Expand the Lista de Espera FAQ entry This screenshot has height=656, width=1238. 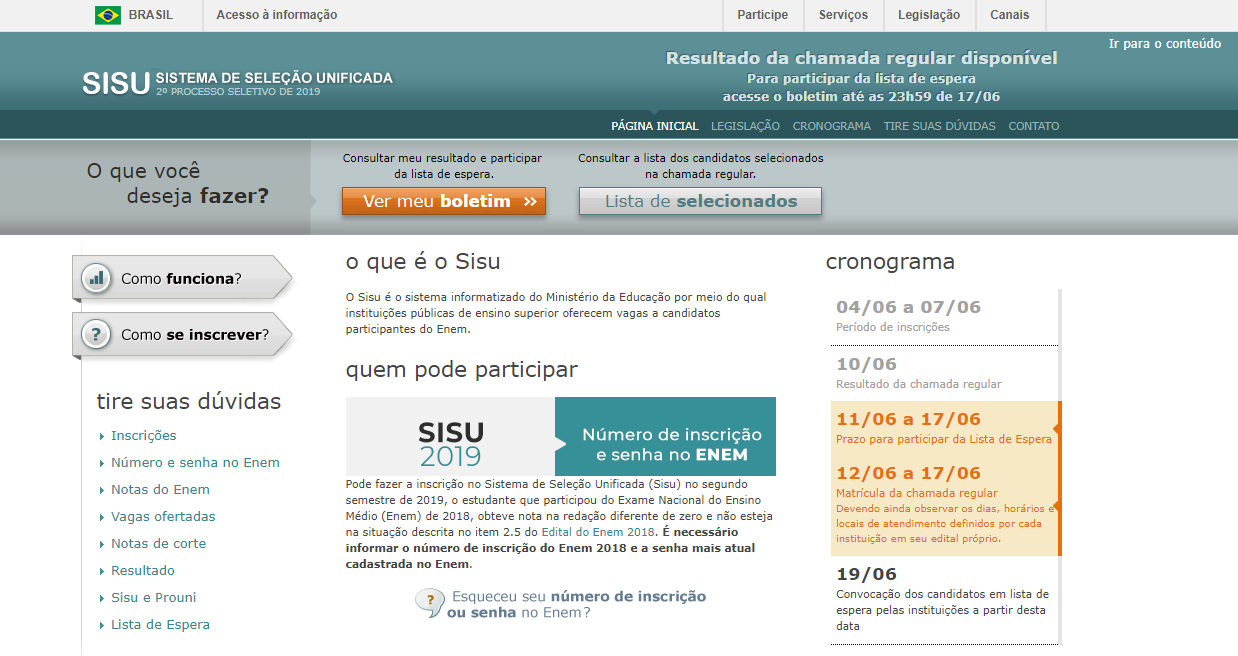(160, 625)
